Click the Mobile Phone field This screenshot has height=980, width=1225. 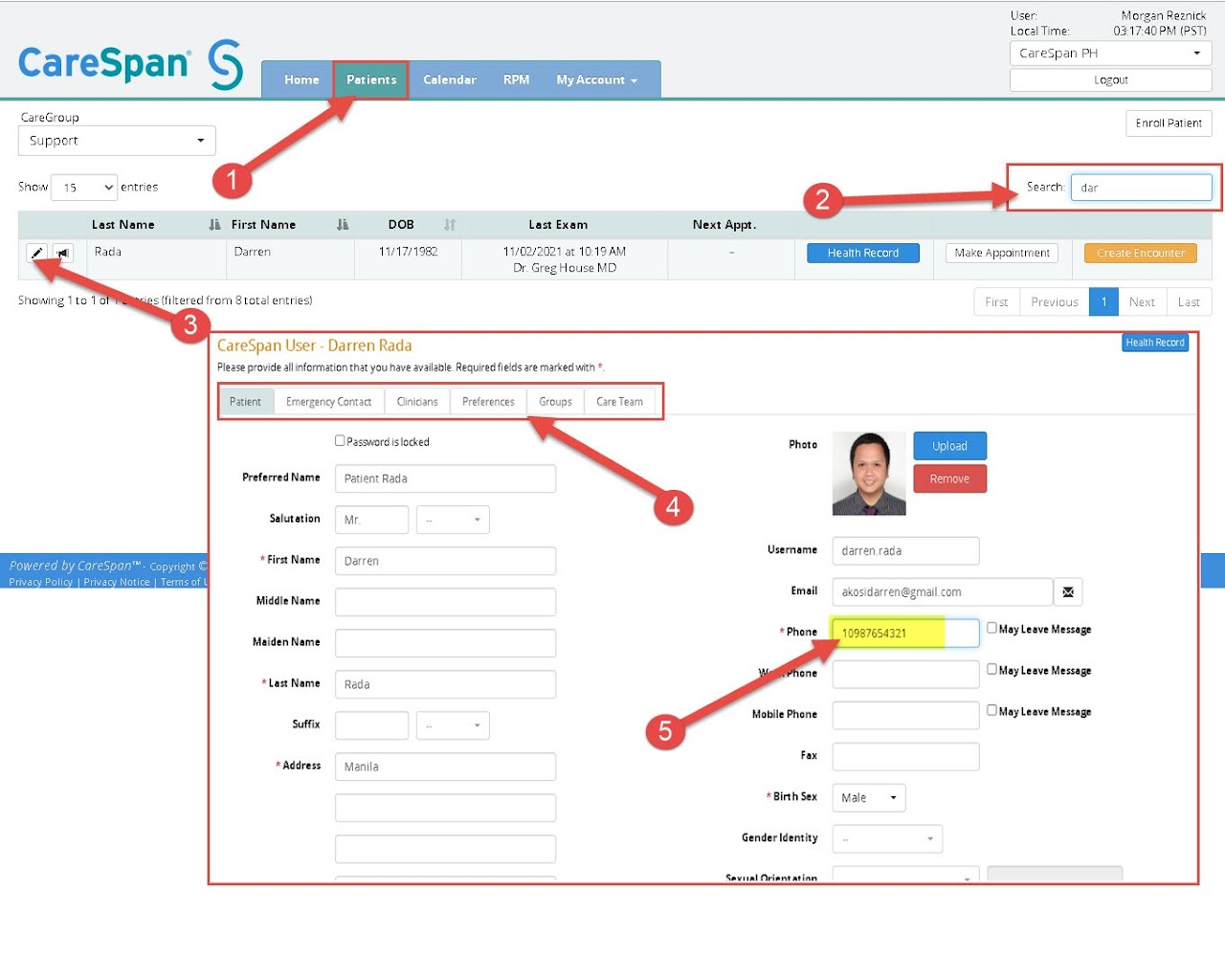(x=905, y=716)
